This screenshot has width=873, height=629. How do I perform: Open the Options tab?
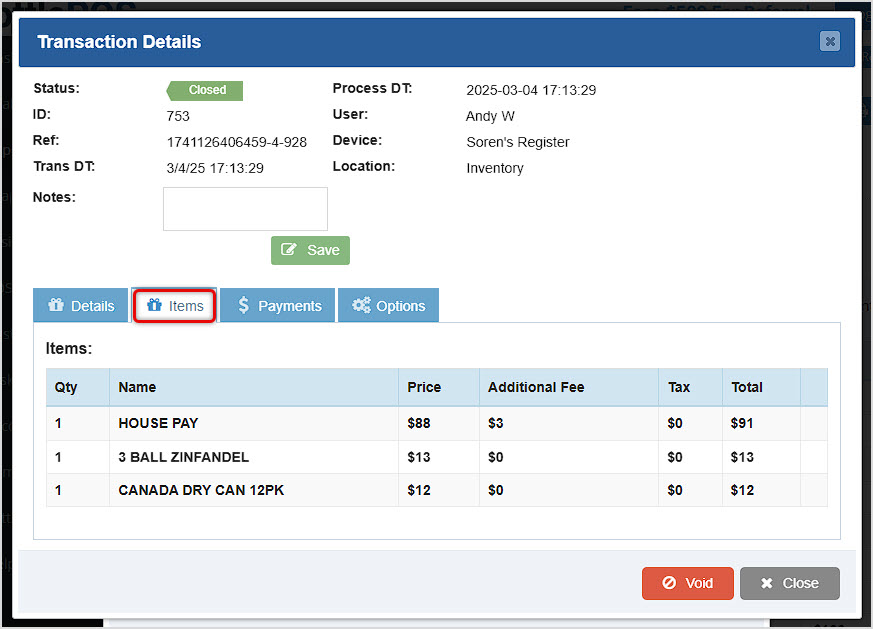[x=388, y=305]
